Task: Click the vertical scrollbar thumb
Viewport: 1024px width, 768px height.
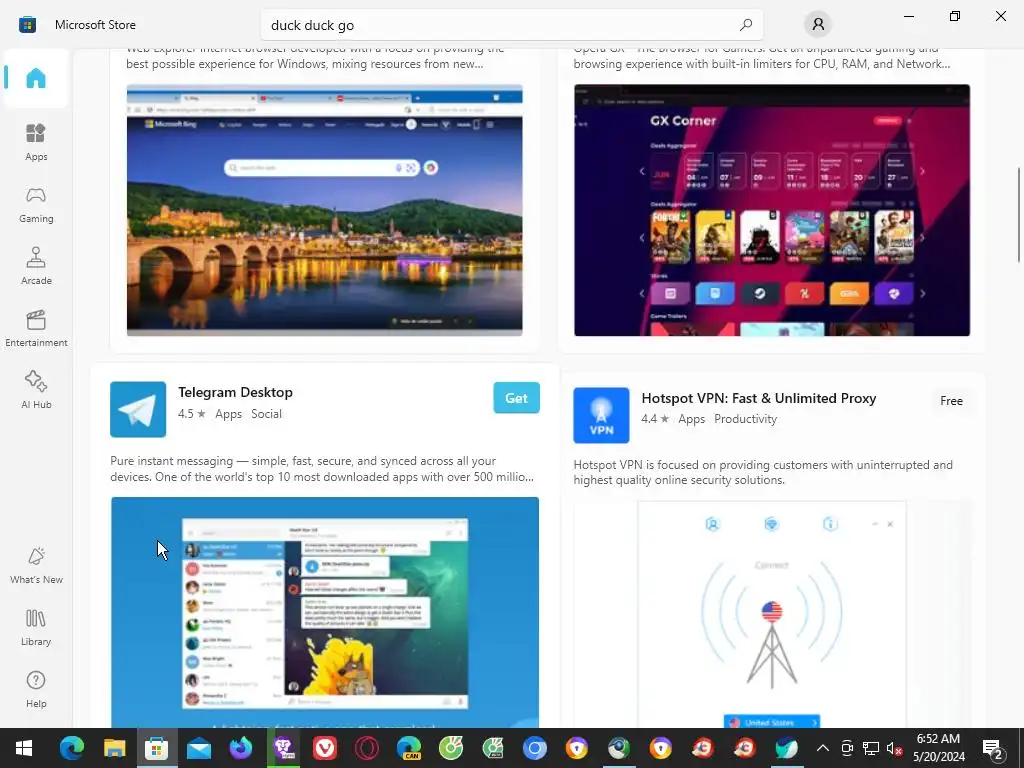Action: tap(1019, 216)
